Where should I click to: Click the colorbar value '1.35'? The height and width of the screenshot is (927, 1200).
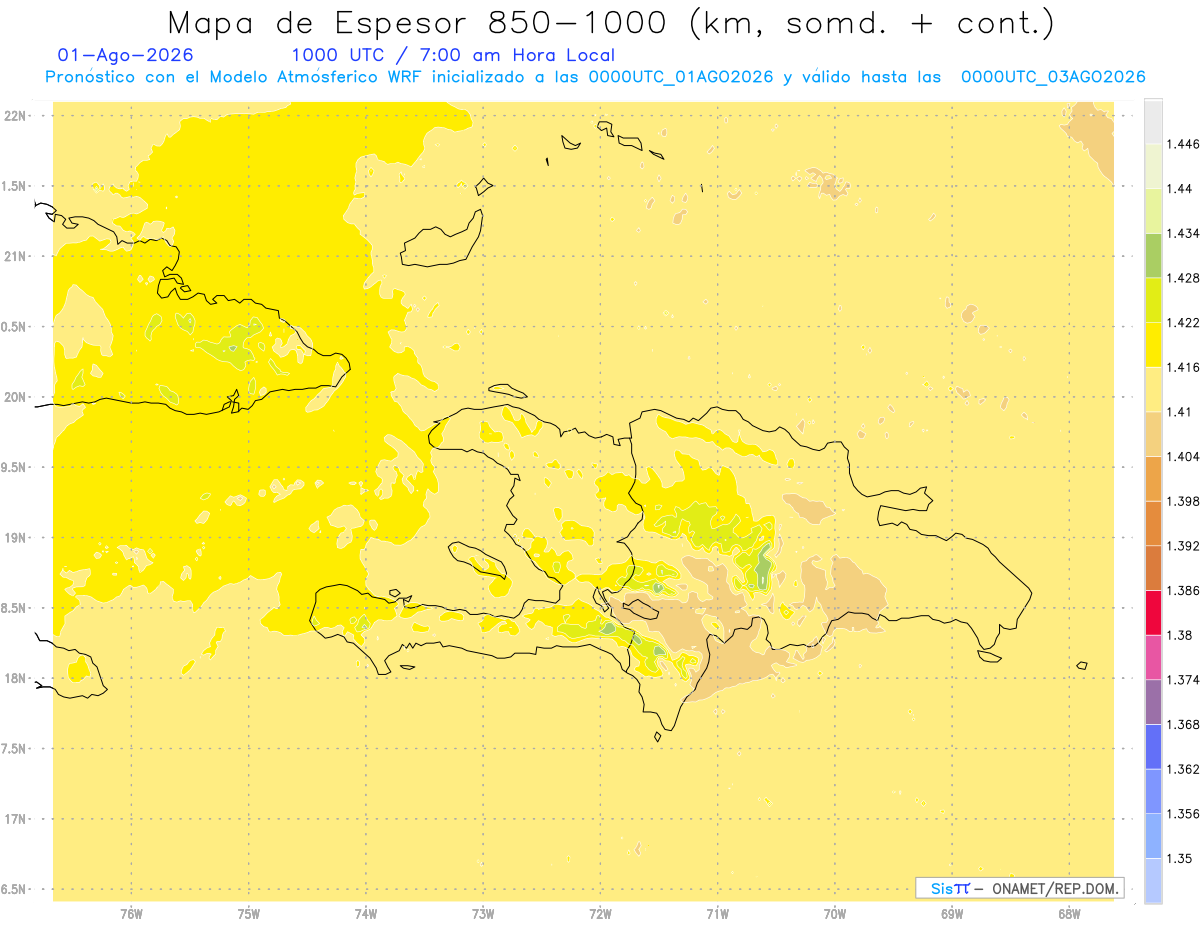point(1179,858)
